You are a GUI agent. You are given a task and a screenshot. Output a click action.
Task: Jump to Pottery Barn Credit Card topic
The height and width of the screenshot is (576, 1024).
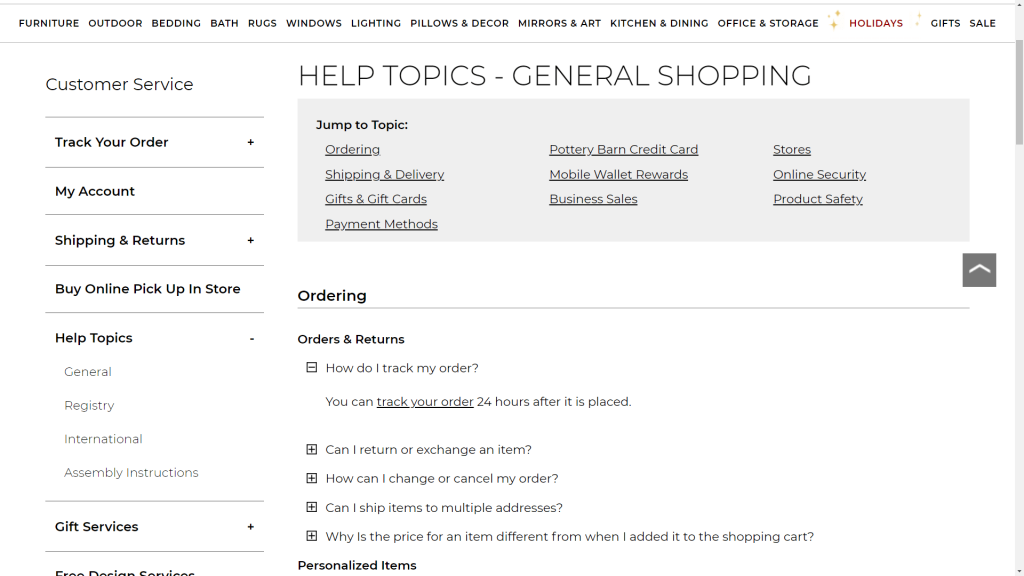[623, 150]
